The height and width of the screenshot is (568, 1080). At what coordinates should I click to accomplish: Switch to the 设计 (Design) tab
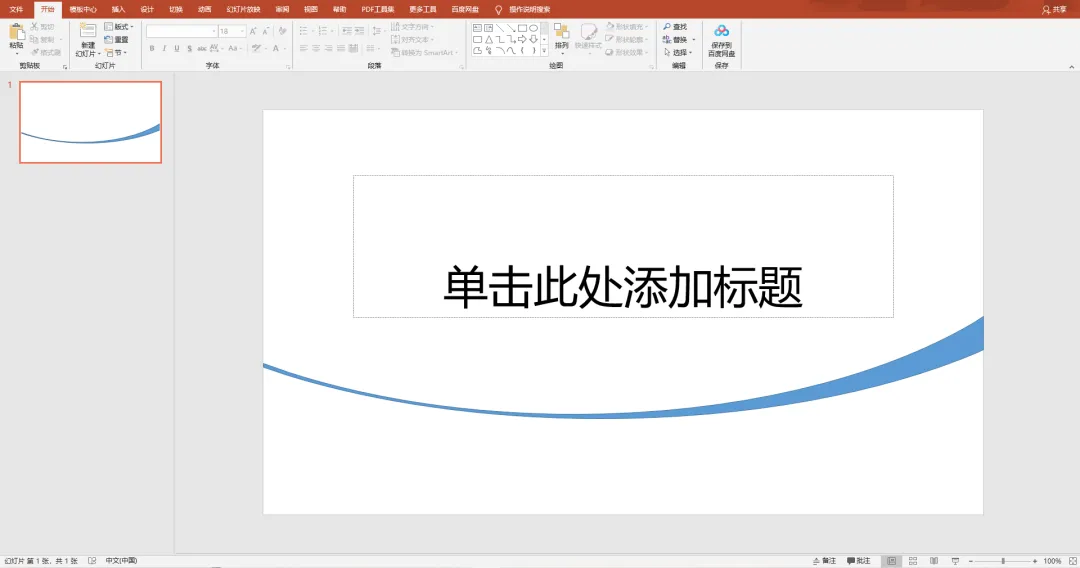[x=147, y=10]
